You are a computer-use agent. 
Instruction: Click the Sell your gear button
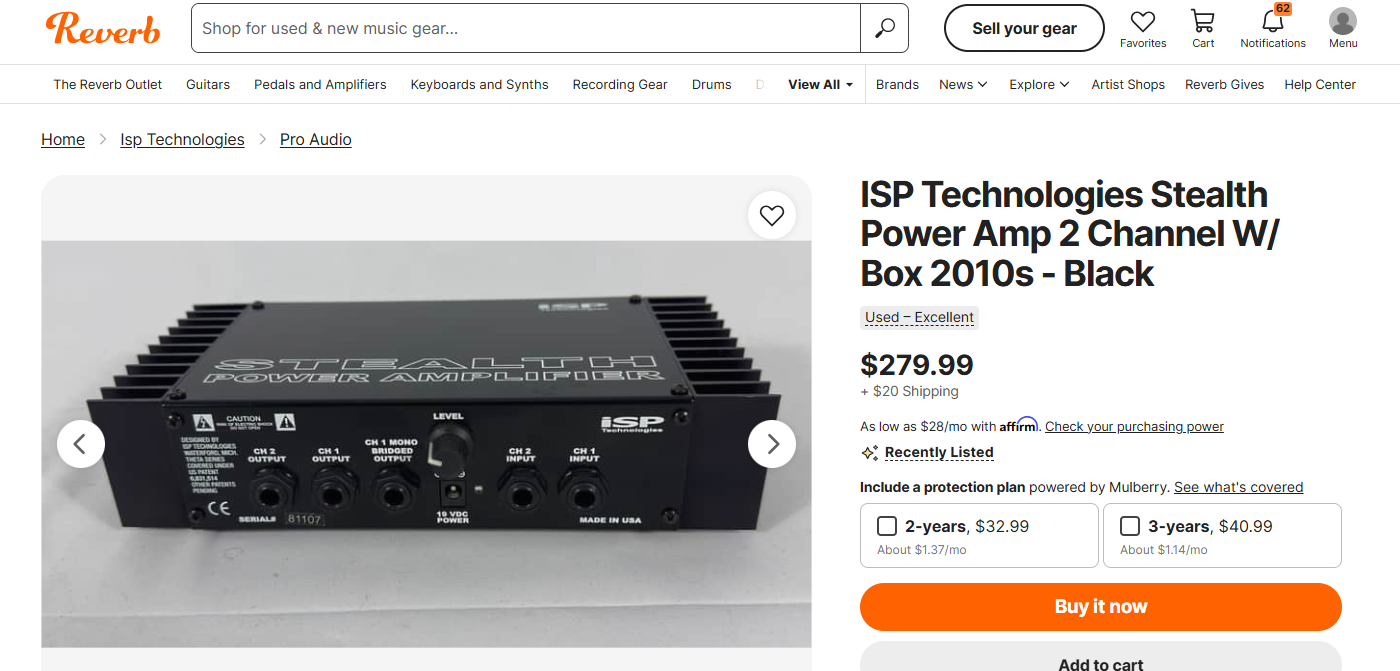tap(1024, 28)
